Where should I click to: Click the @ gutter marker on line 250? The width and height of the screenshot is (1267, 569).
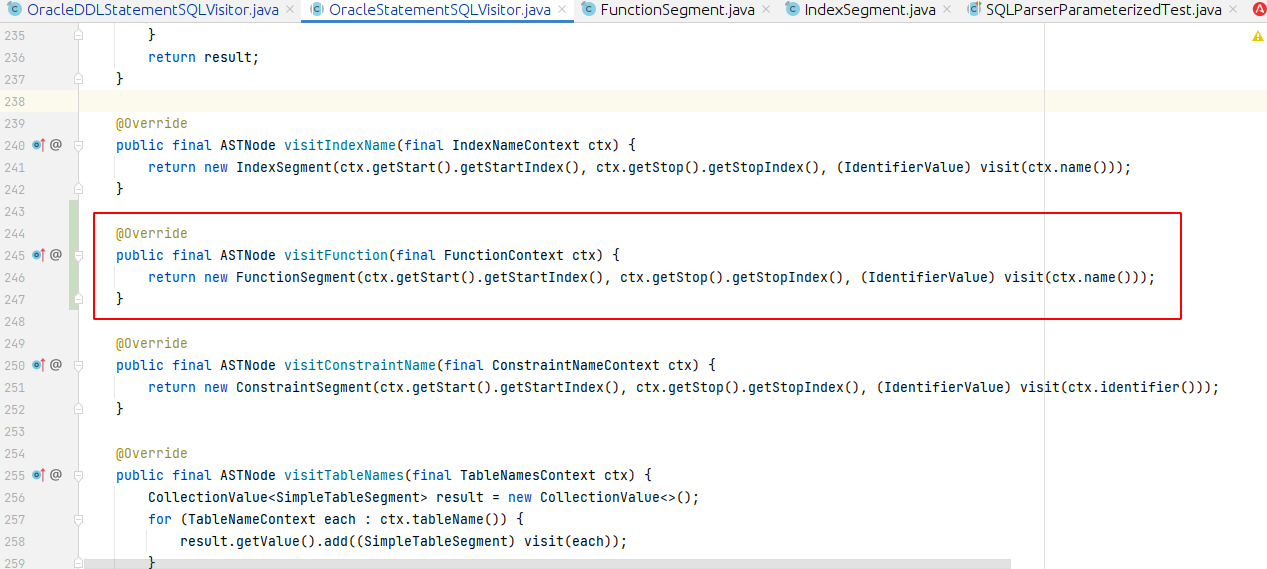point(56,365)
